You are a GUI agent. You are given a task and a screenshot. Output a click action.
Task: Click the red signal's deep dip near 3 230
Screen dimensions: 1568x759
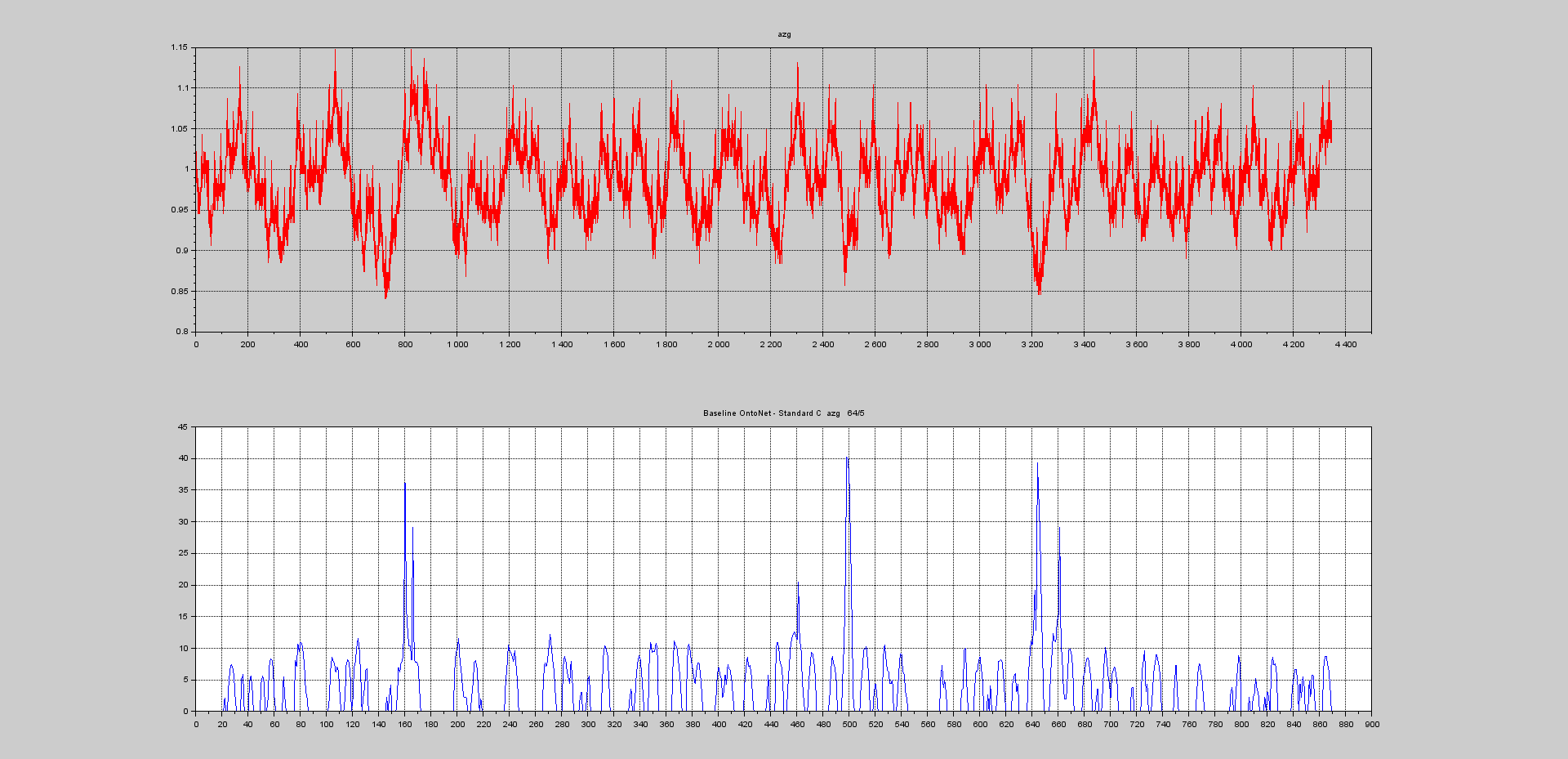tap(1039, 292)
